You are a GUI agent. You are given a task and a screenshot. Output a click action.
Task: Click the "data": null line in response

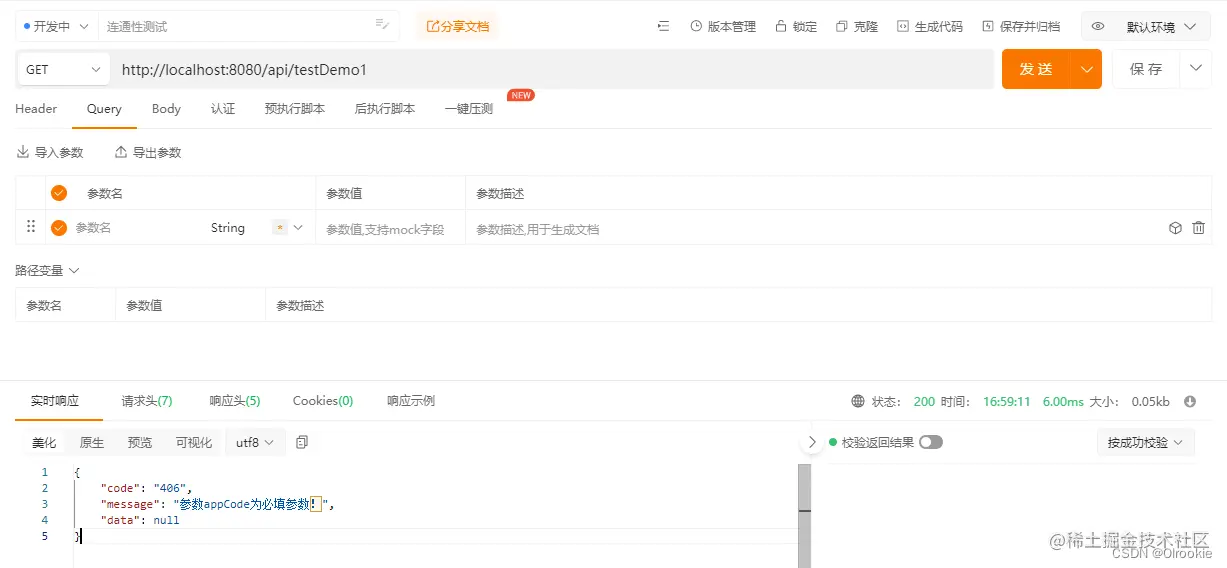pos(140,520)
